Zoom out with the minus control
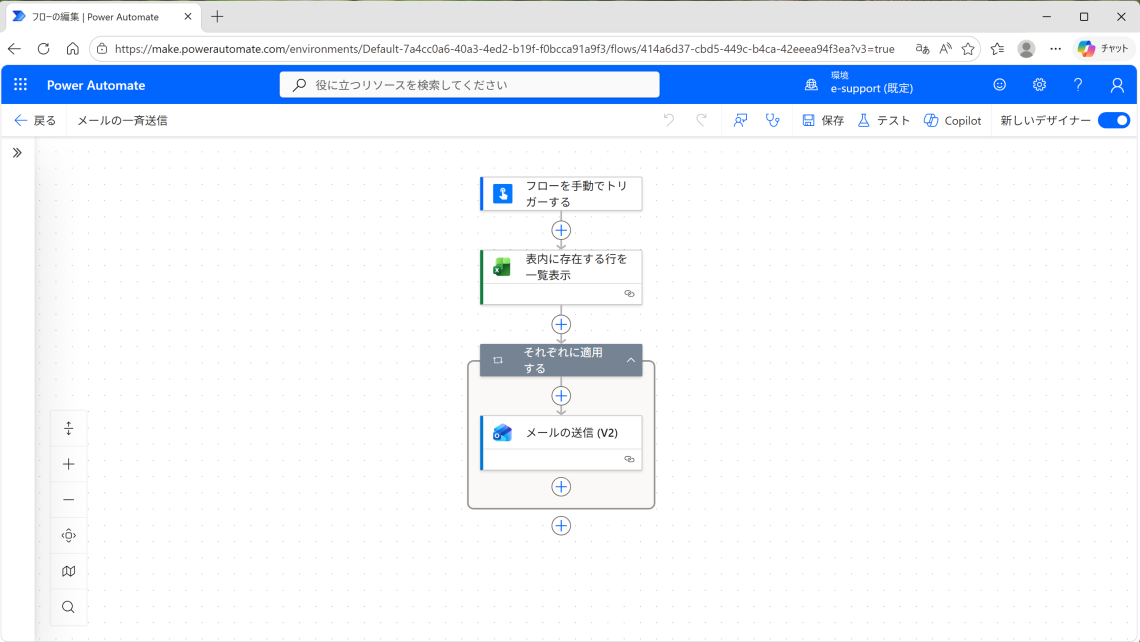Screen dimensions: 1140x642 [x=68, y=500]
